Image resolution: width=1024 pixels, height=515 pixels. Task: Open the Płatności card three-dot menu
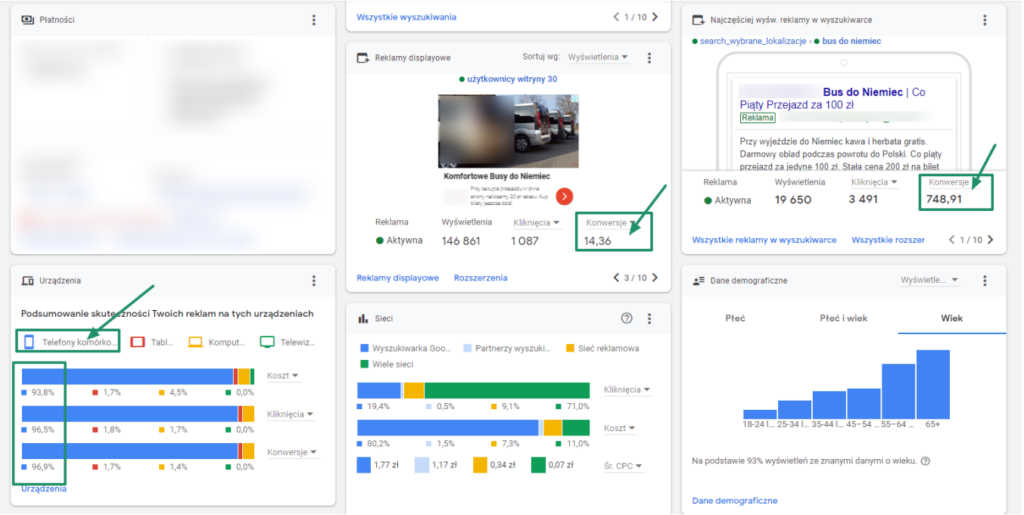tap(314, 20)
